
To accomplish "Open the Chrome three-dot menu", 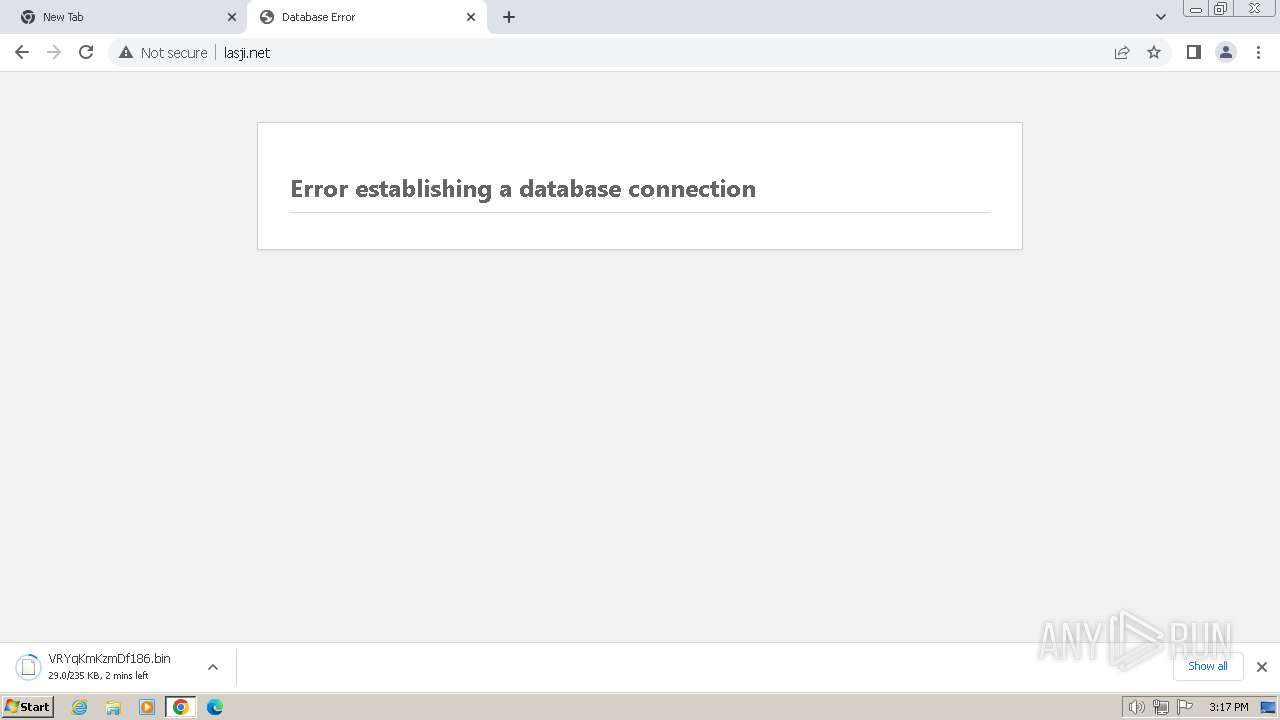I will pos(1258,52).
